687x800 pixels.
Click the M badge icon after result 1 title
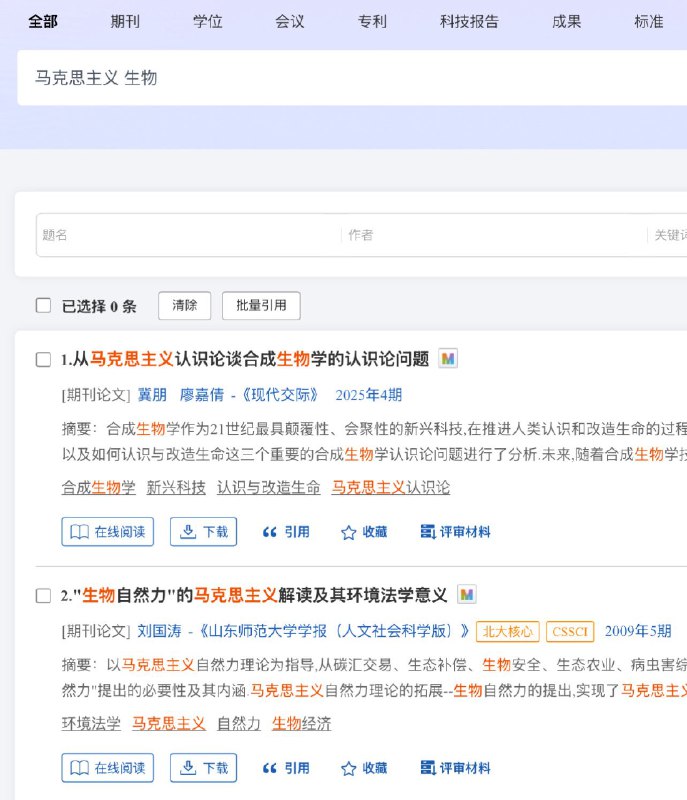tap(448, 359)
